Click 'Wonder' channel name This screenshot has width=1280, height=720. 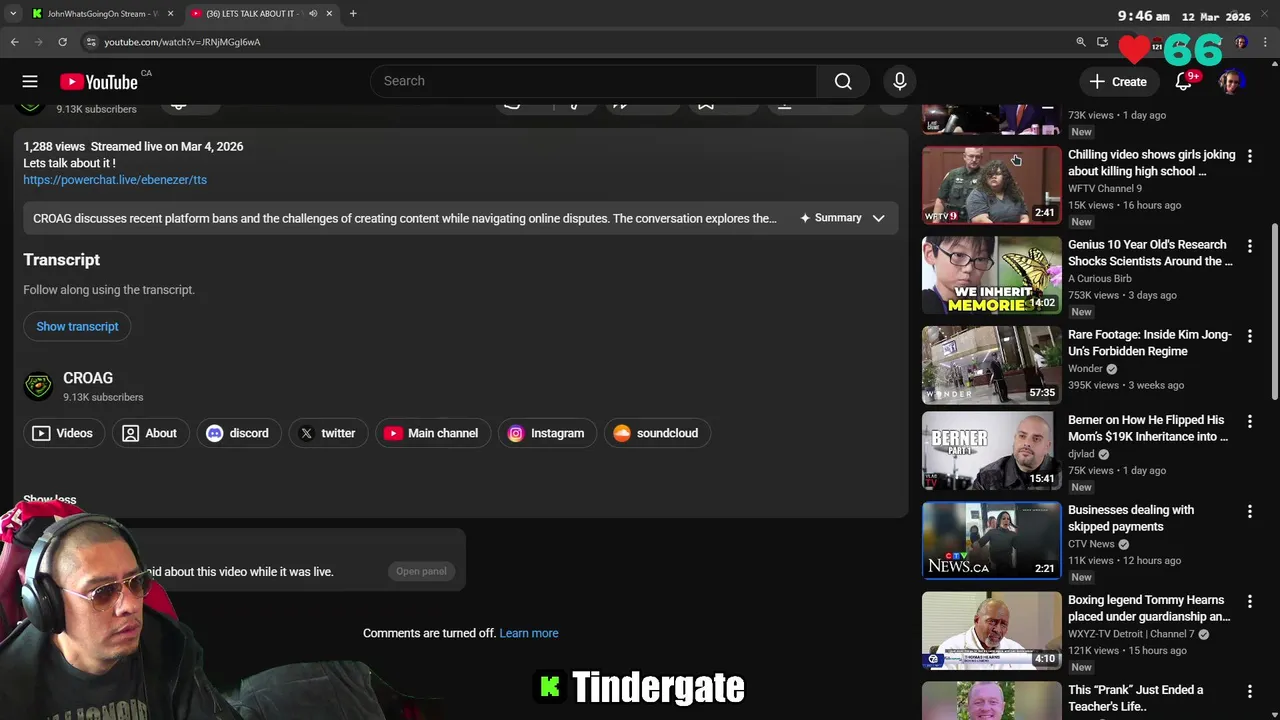[1085, 368]
